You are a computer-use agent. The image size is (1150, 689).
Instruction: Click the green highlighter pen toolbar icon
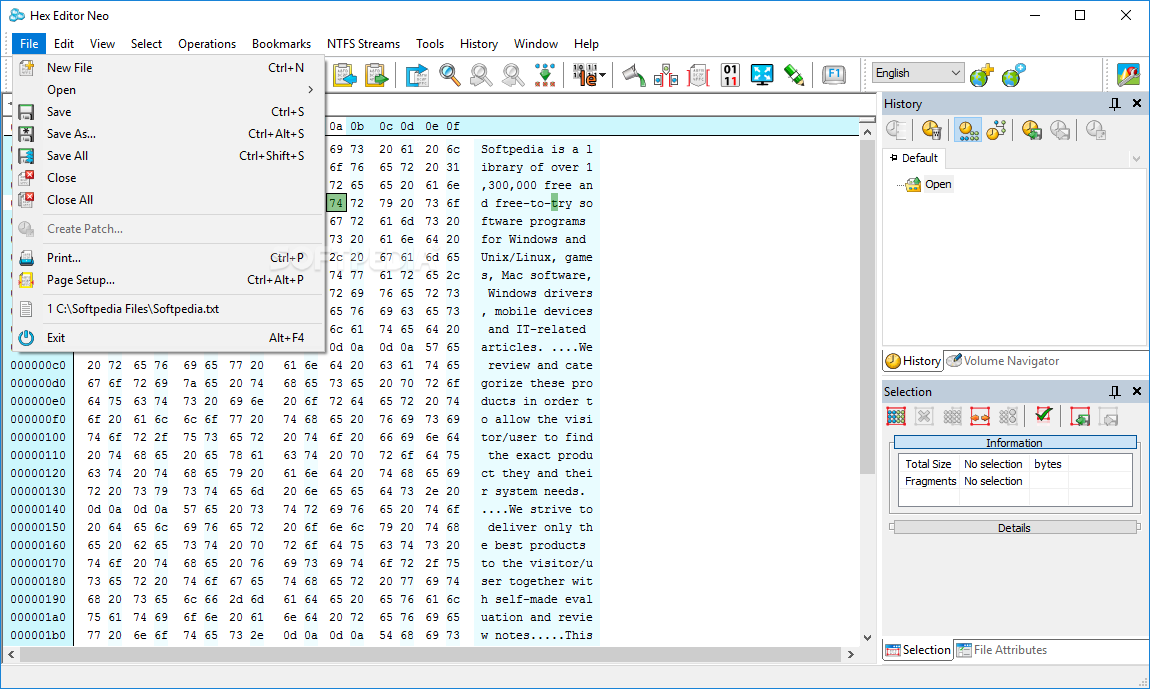point(794,75)
